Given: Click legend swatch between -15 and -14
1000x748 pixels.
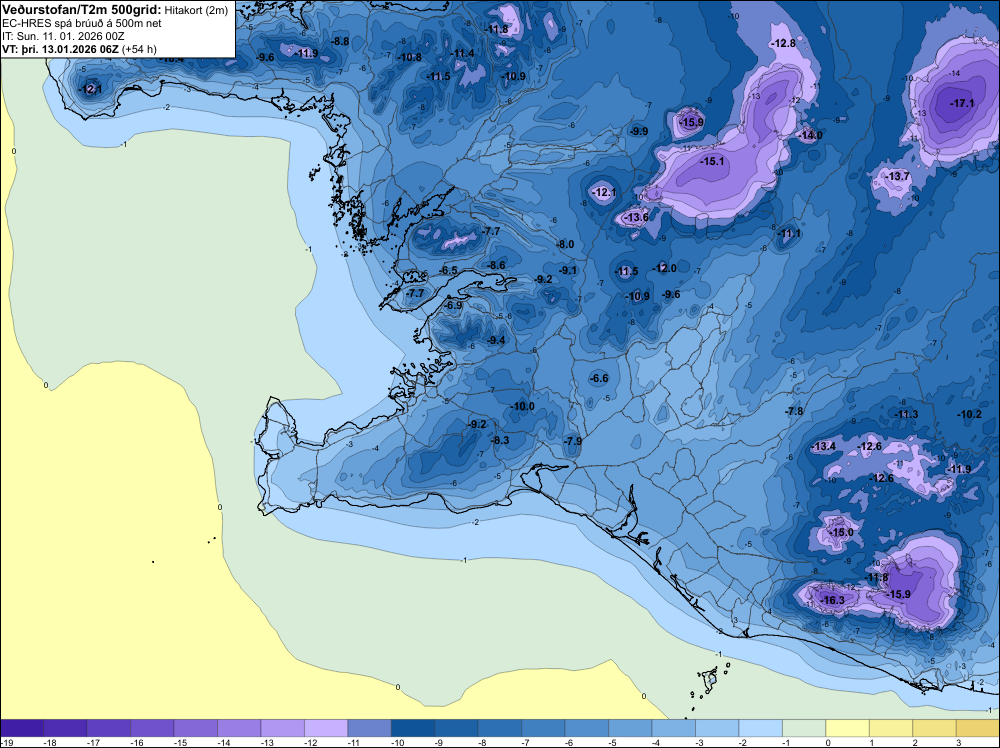Looking at the screenshot, I should coord(195,728).
